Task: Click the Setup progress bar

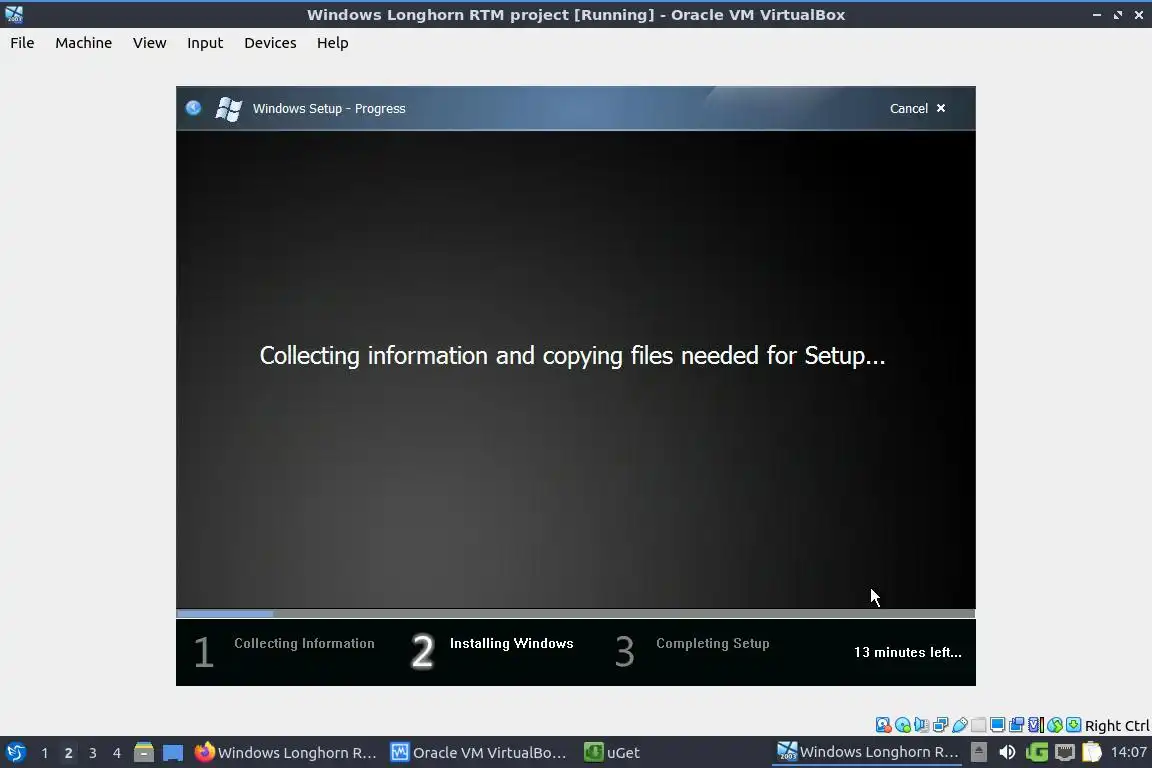Action: 576,613
